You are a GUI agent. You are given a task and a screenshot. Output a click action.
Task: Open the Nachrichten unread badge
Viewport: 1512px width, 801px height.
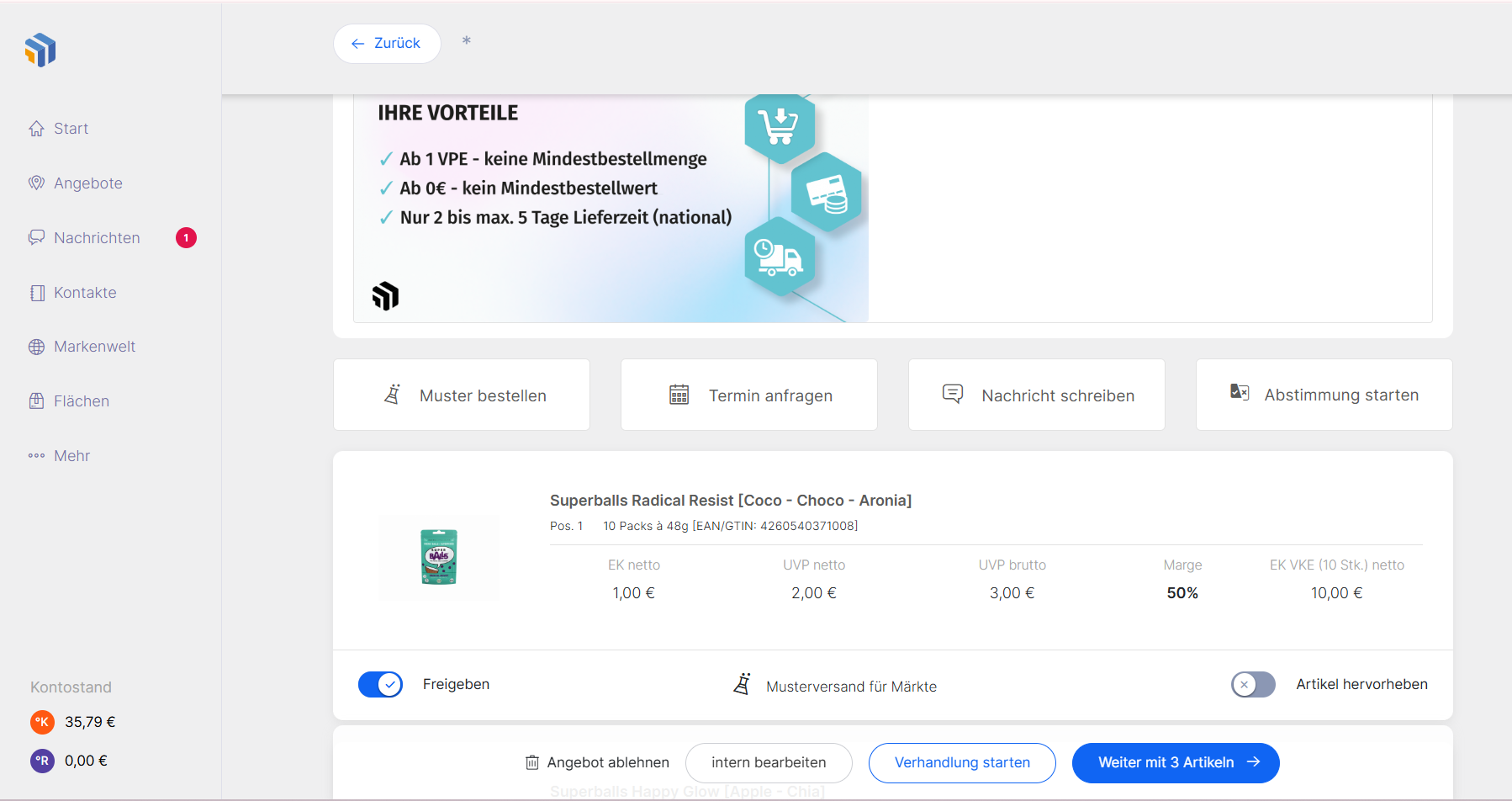[x=186, y=238]
